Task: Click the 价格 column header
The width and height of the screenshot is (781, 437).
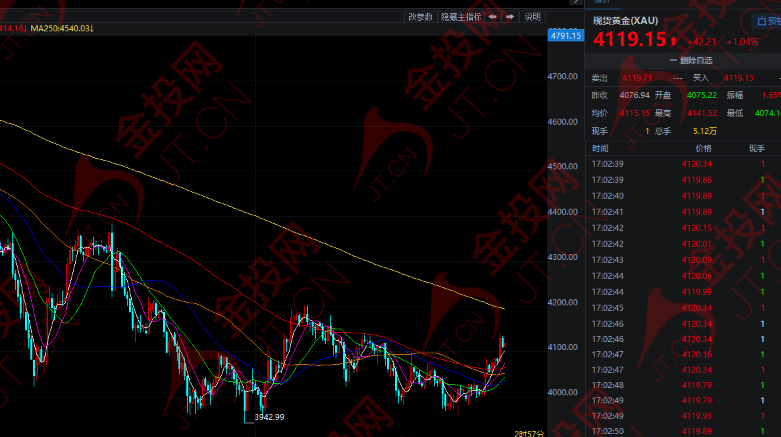Action: coord(703,148)
